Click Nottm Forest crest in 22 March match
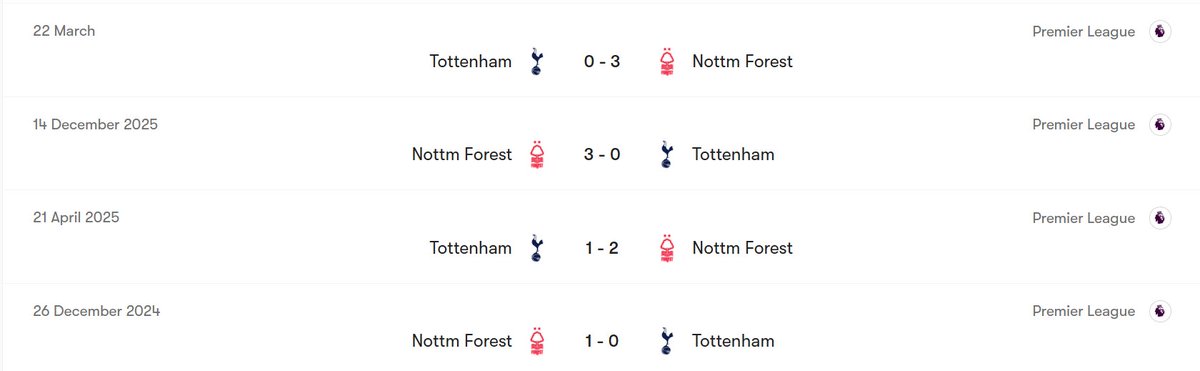The width and height of the screenshot is (1200, 371). tap(667, 62)
